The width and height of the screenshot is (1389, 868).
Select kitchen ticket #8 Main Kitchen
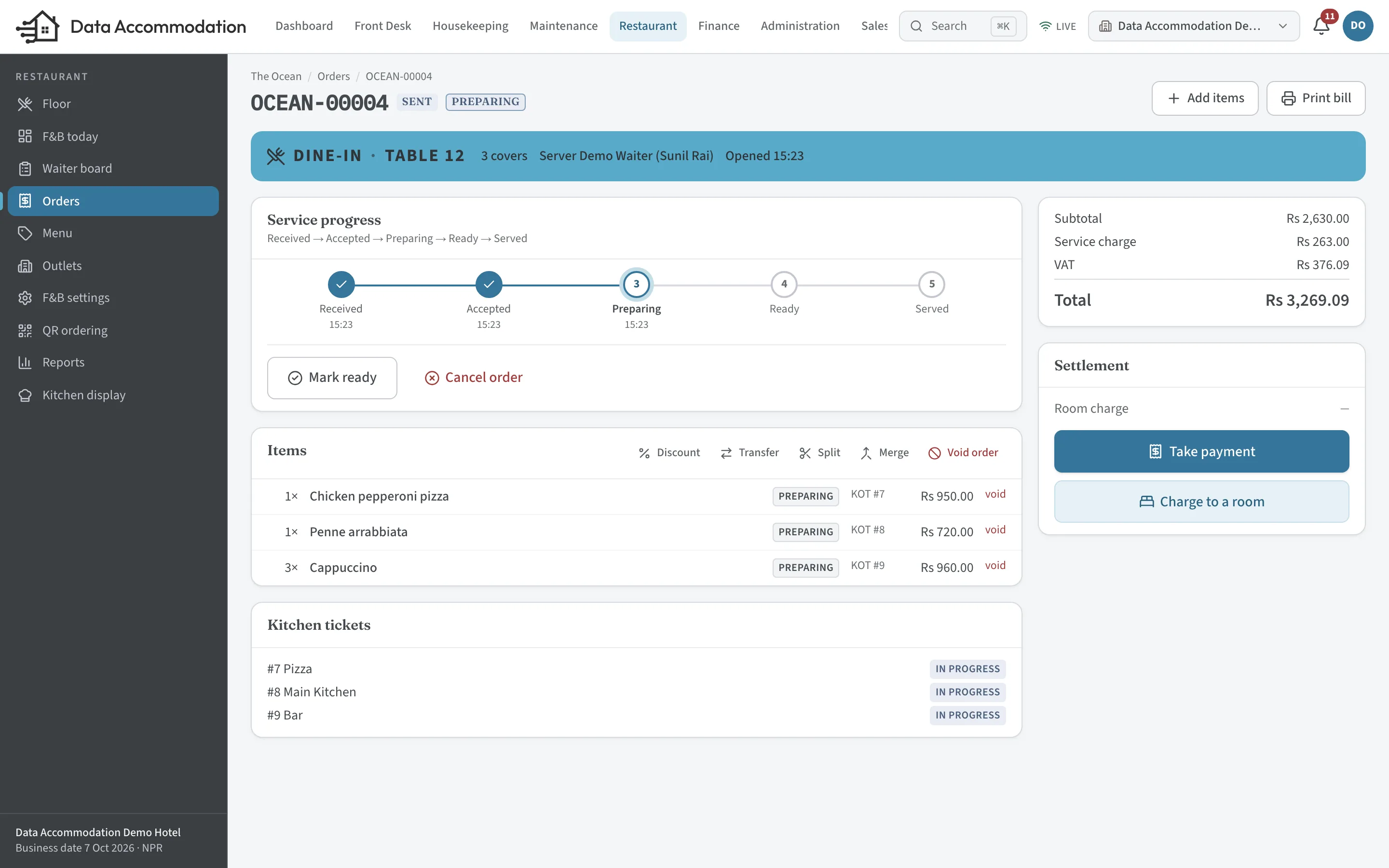(636, 692)
